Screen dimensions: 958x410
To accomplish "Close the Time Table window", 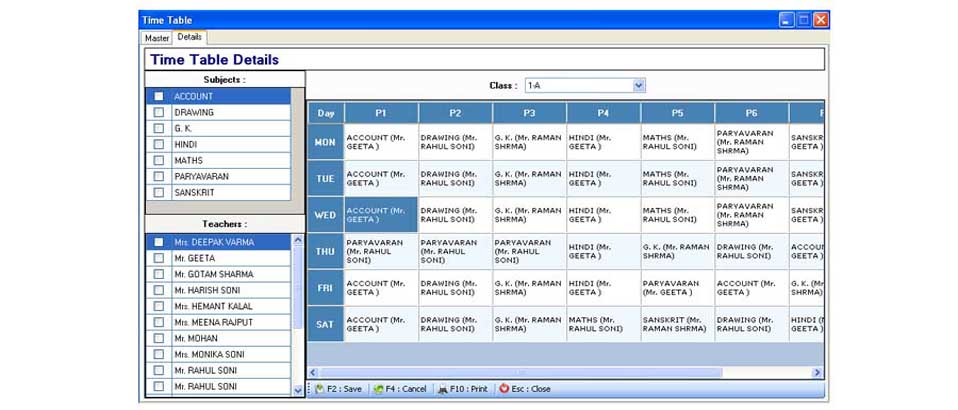I will 821,19.
